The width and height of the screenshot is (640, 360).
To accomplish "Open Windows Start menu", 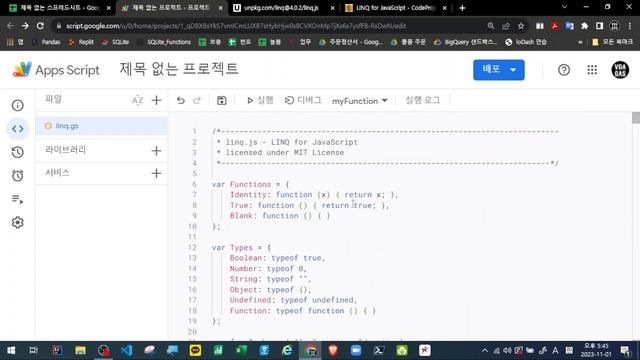I will [11, 350].
